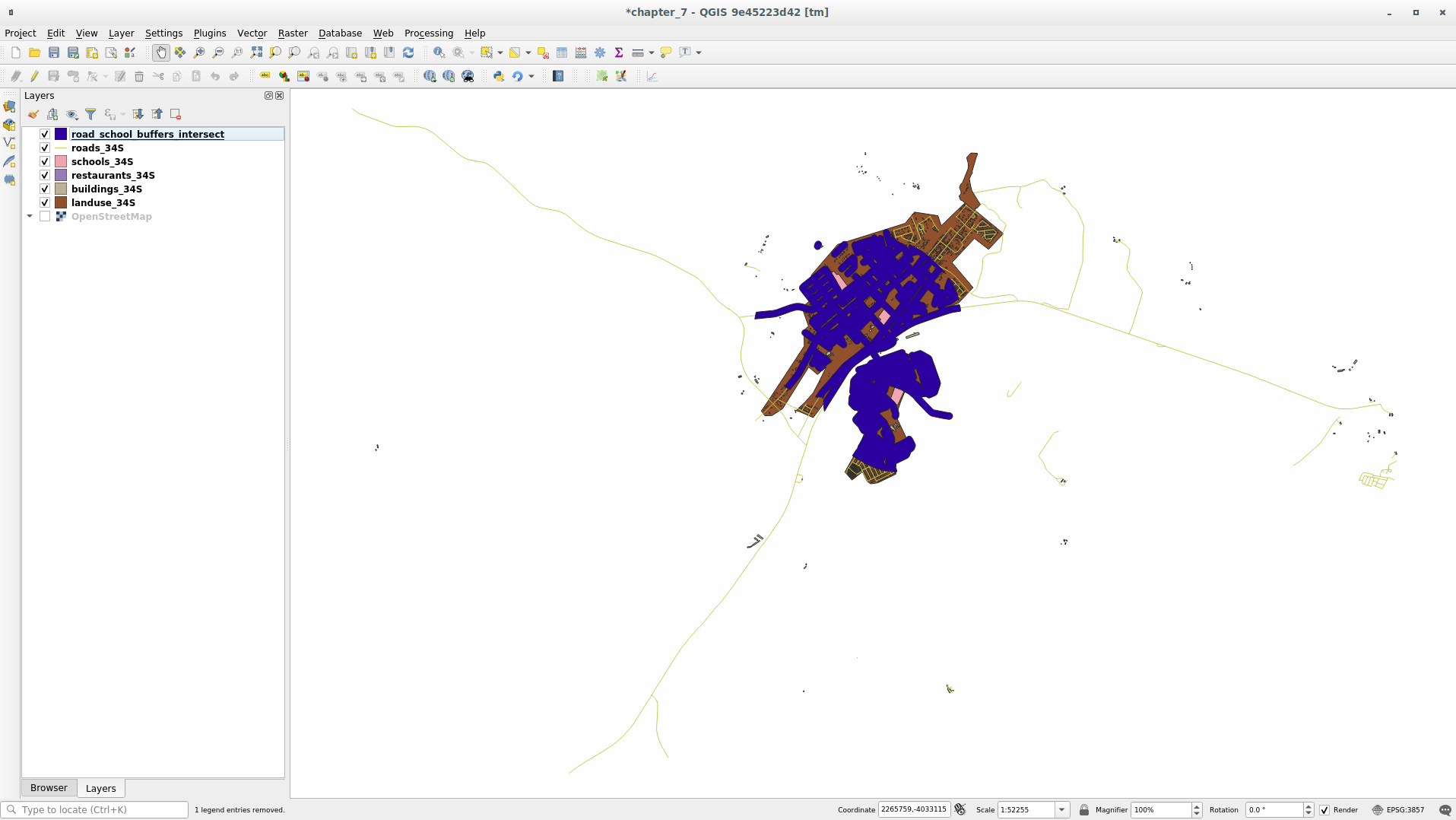Click the Zoom In tool
The width and height of the screenshot is (1456, 820).
point(199,52)
